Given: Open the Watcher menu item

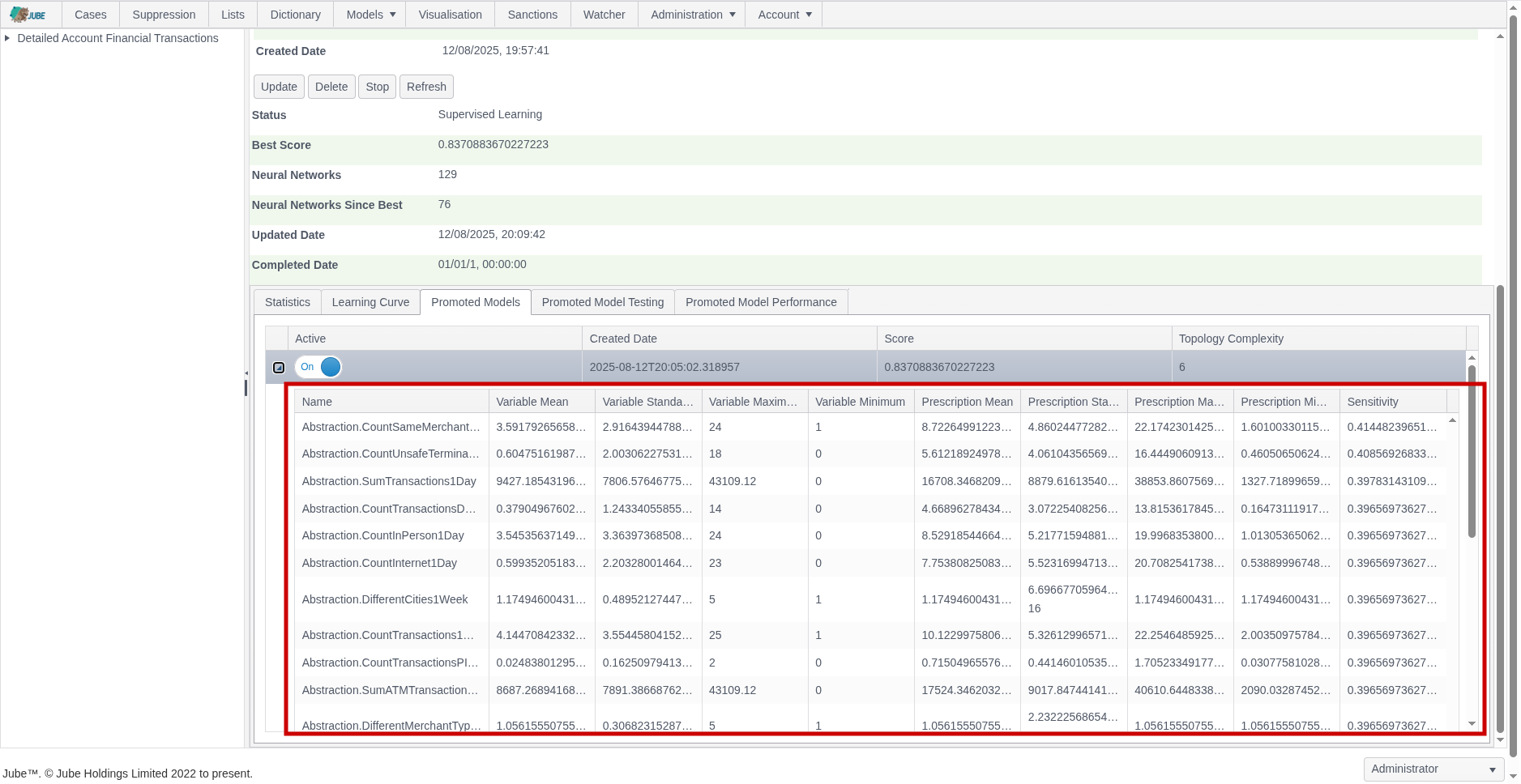Looking at the screenshot, I should pyautogui.click(x=605, y=15).
